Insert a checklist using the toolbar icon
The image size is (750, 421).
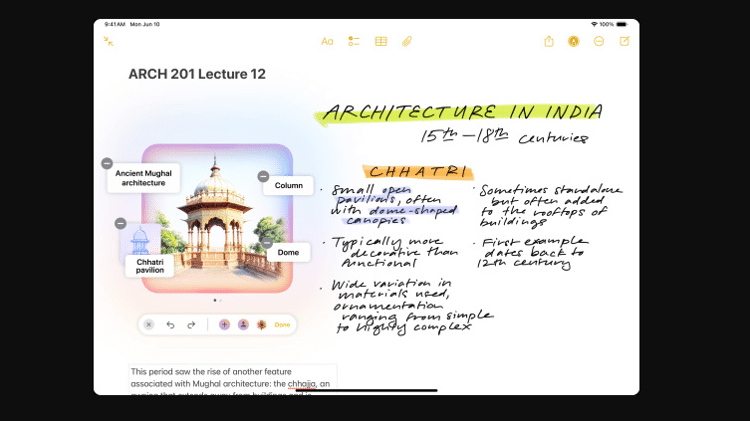coord(354,42)
